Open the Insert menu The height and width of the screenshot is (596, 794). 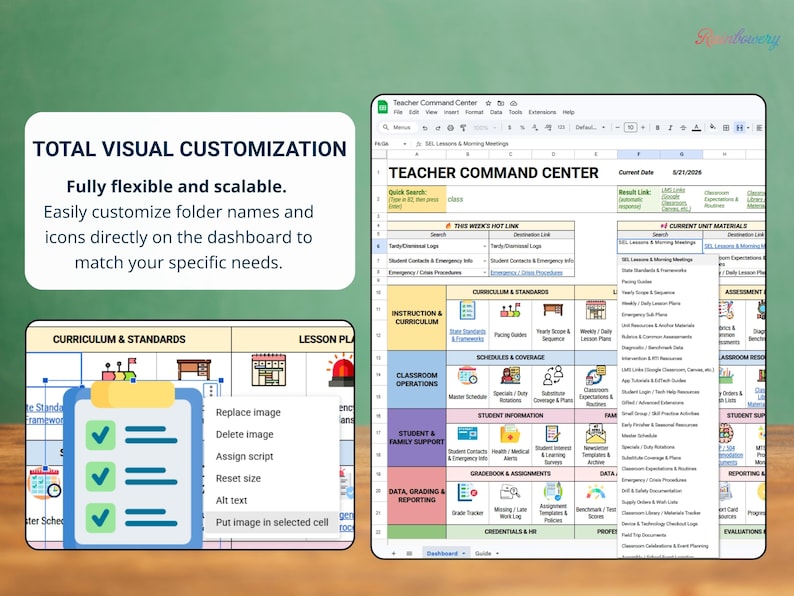click(451, 112)
